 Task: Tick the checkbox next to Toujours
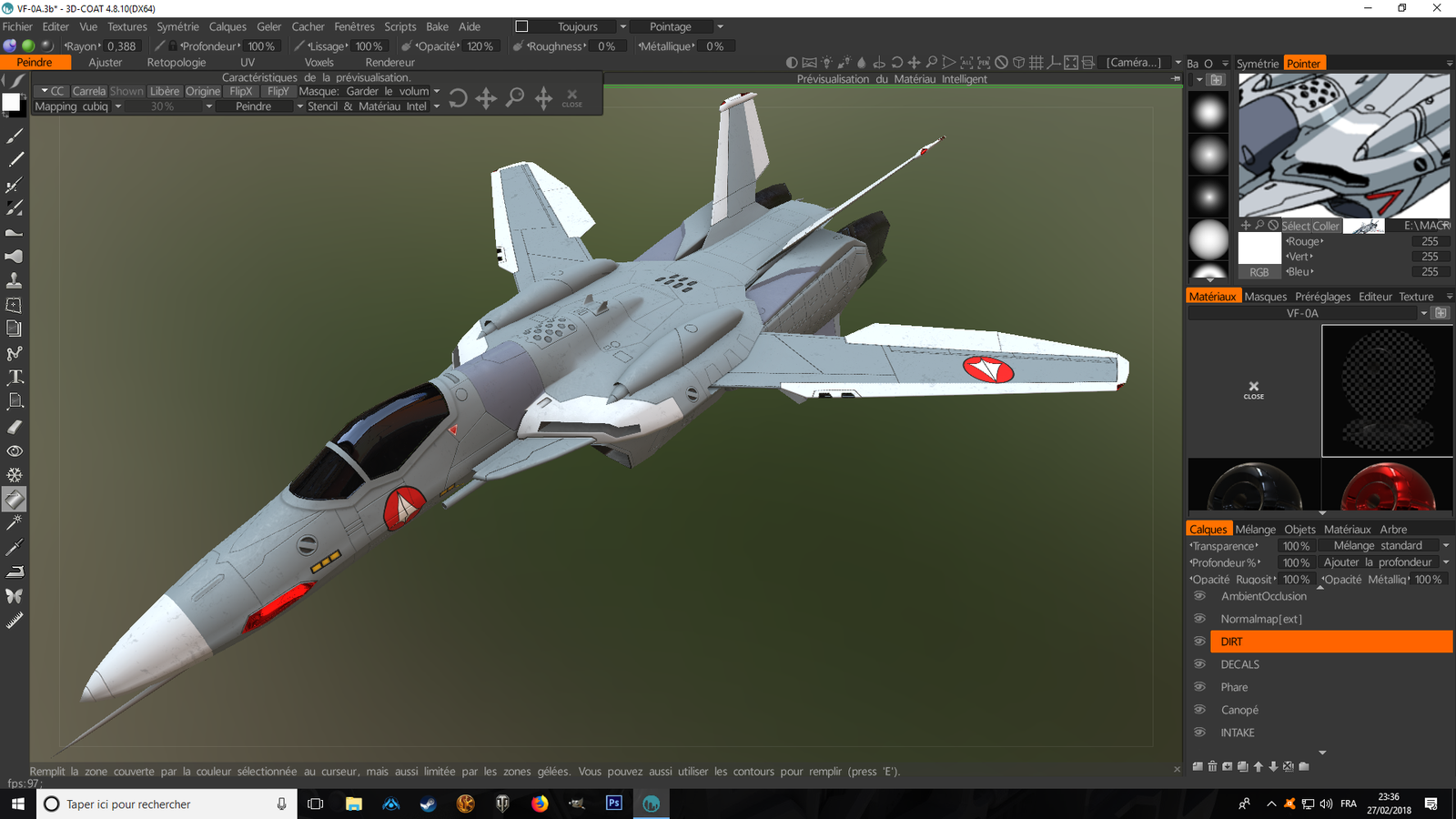click(521, 26)
